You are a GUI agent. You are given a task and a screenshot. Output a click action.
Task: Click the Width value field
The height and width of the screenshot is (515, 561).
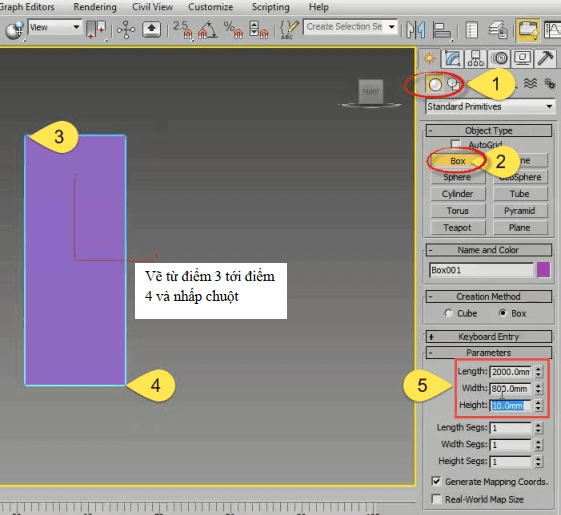(x=511, y=389)
